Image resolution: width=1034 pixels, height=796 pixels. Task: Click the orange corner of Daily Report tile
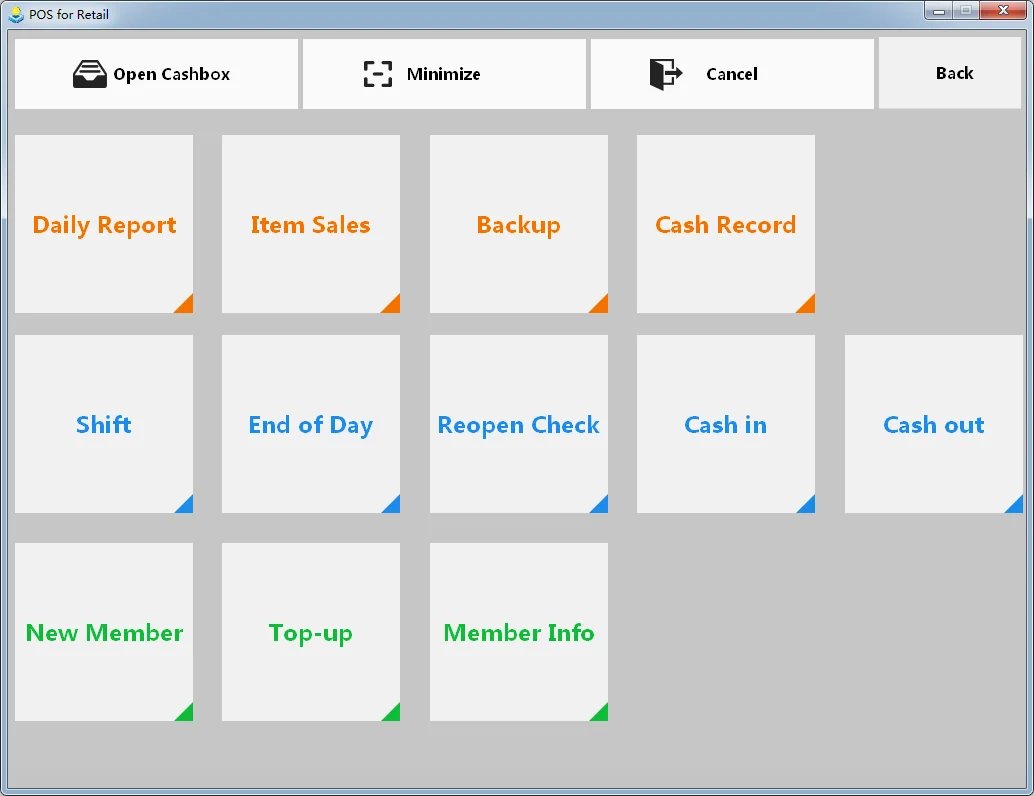[186, 306]
